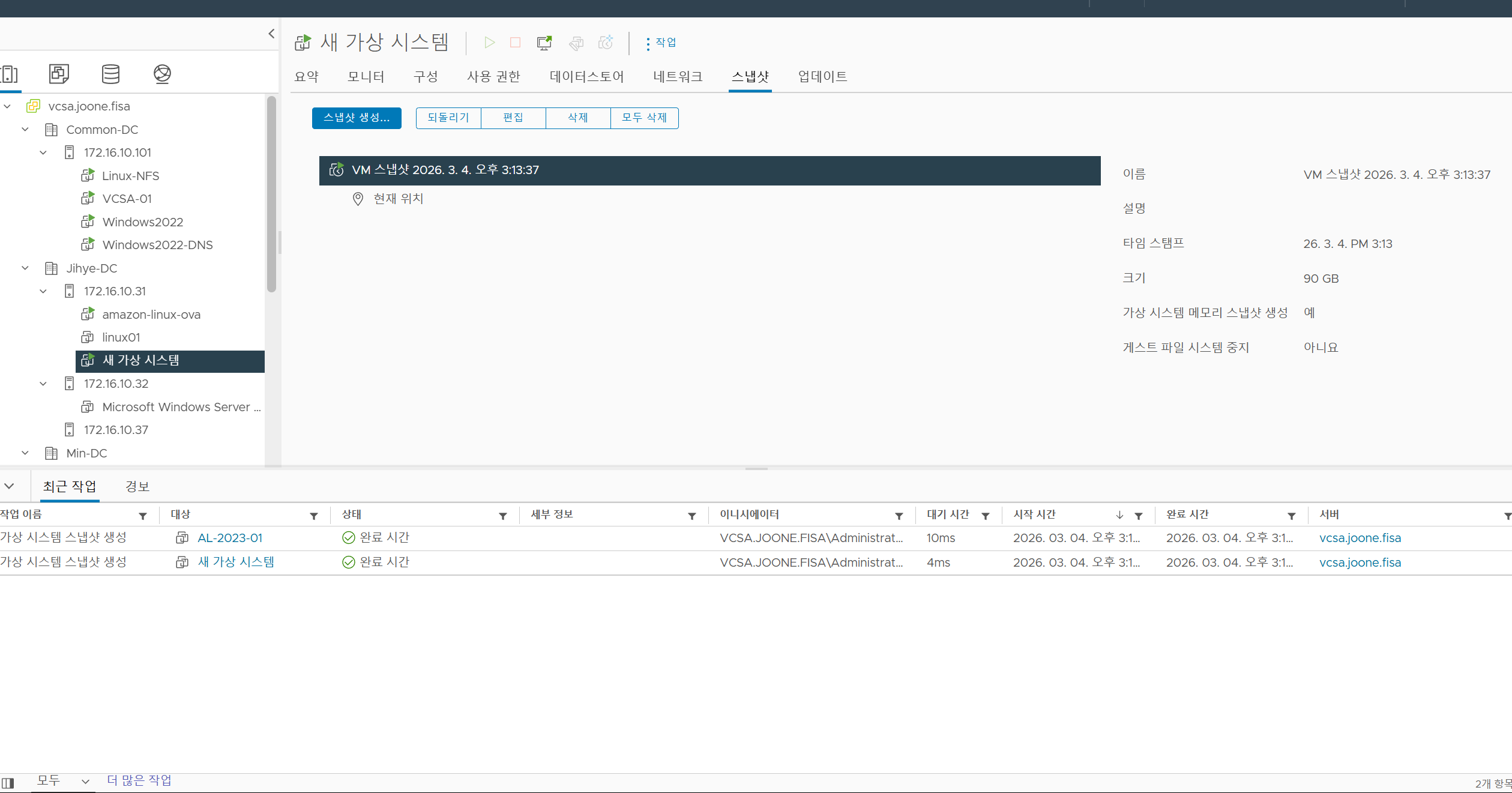
Task: Filter the 작업 이름 task column
Action: pyautogui.click(x=143, y=516)
